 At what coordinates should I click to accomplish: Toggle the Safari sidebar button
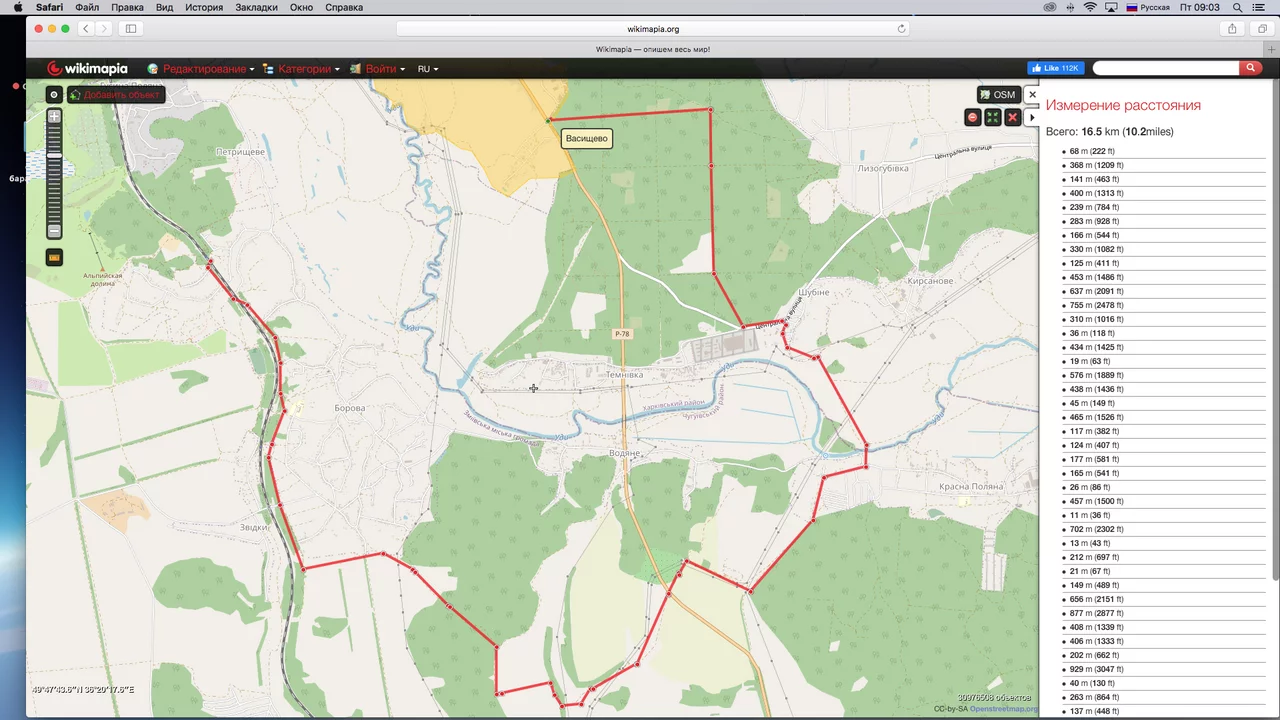coord(131,29)
